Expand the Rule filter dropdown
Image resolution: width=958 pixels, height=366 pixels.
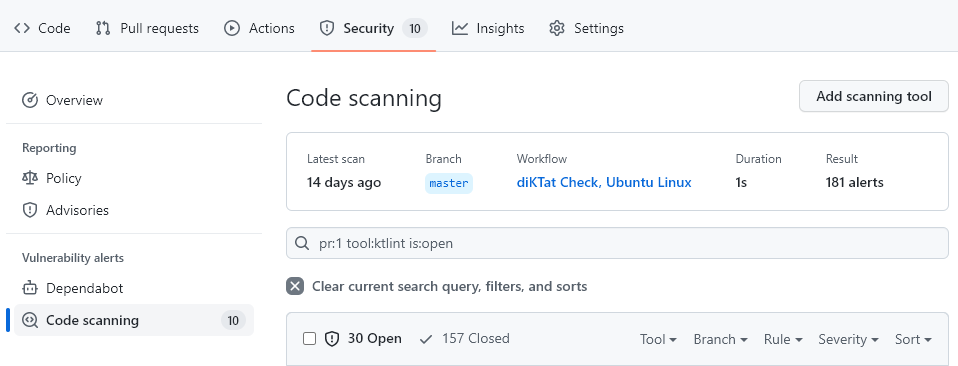point(783,339)
